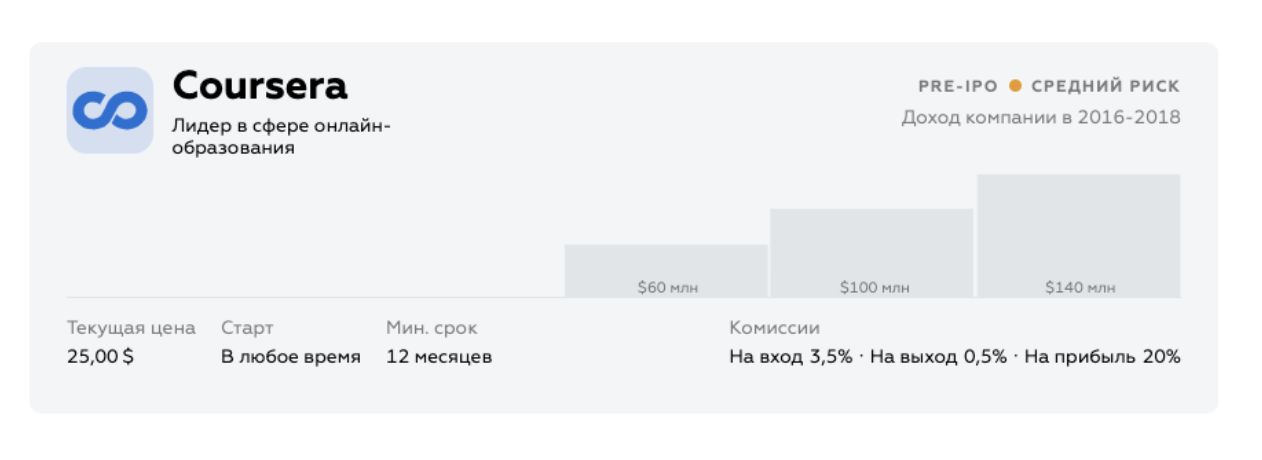Screen dimensions: 1262x460
Task: Select the "Средний риск" risk label
Action: click(x=1105, y=87)
